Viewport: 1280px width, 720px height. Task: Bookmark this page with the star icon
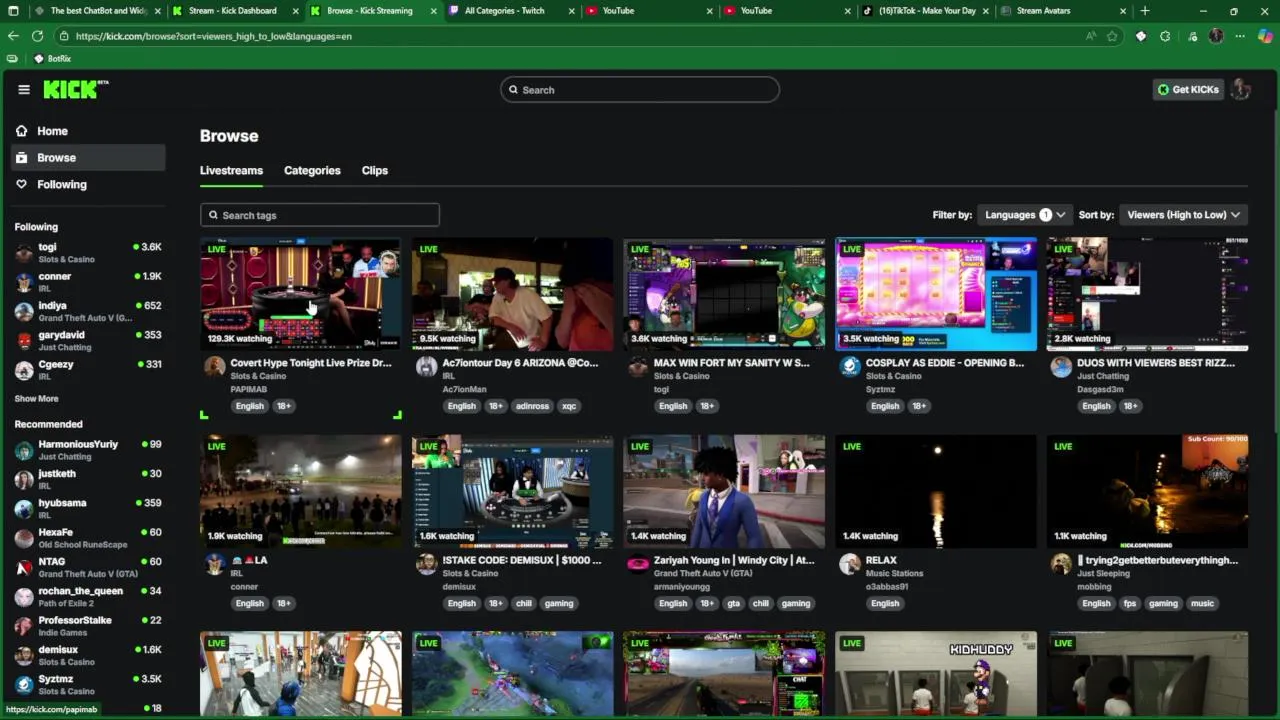click(x=1112, y=36)
